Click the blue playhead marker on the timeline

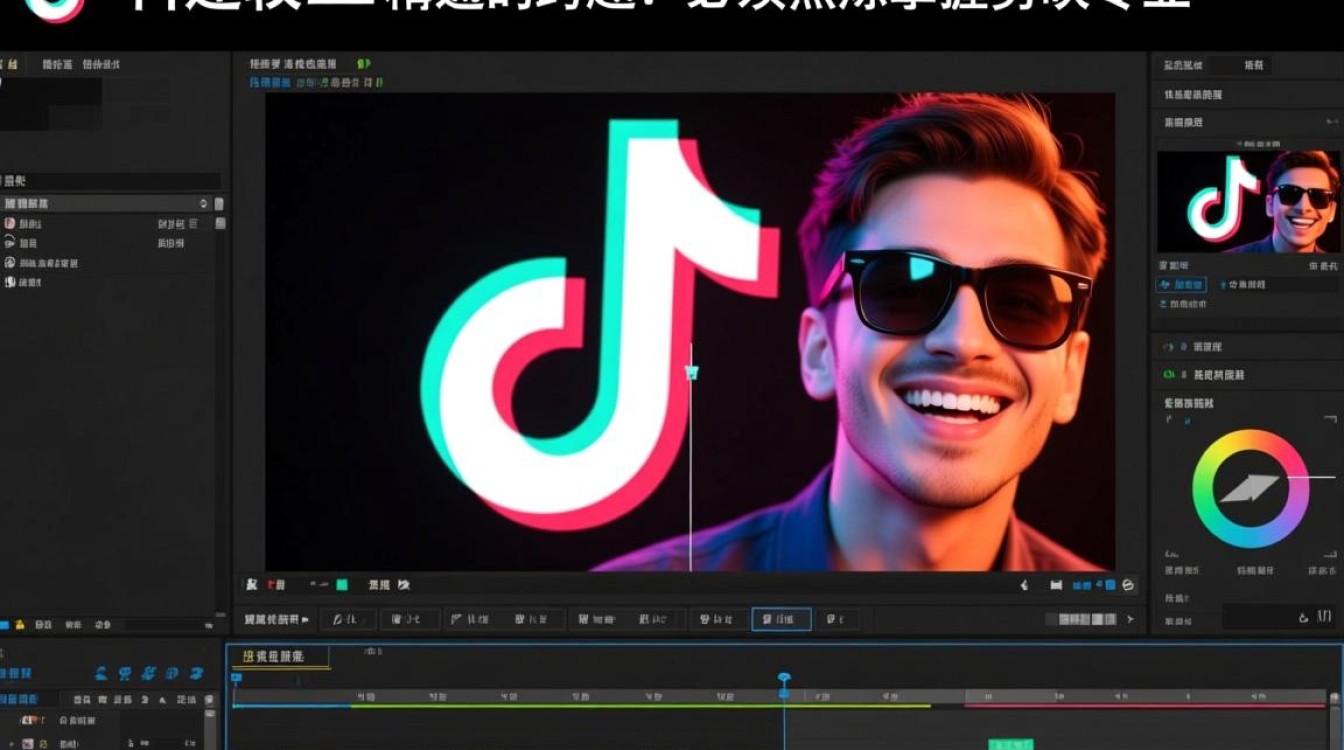(784, 679)
